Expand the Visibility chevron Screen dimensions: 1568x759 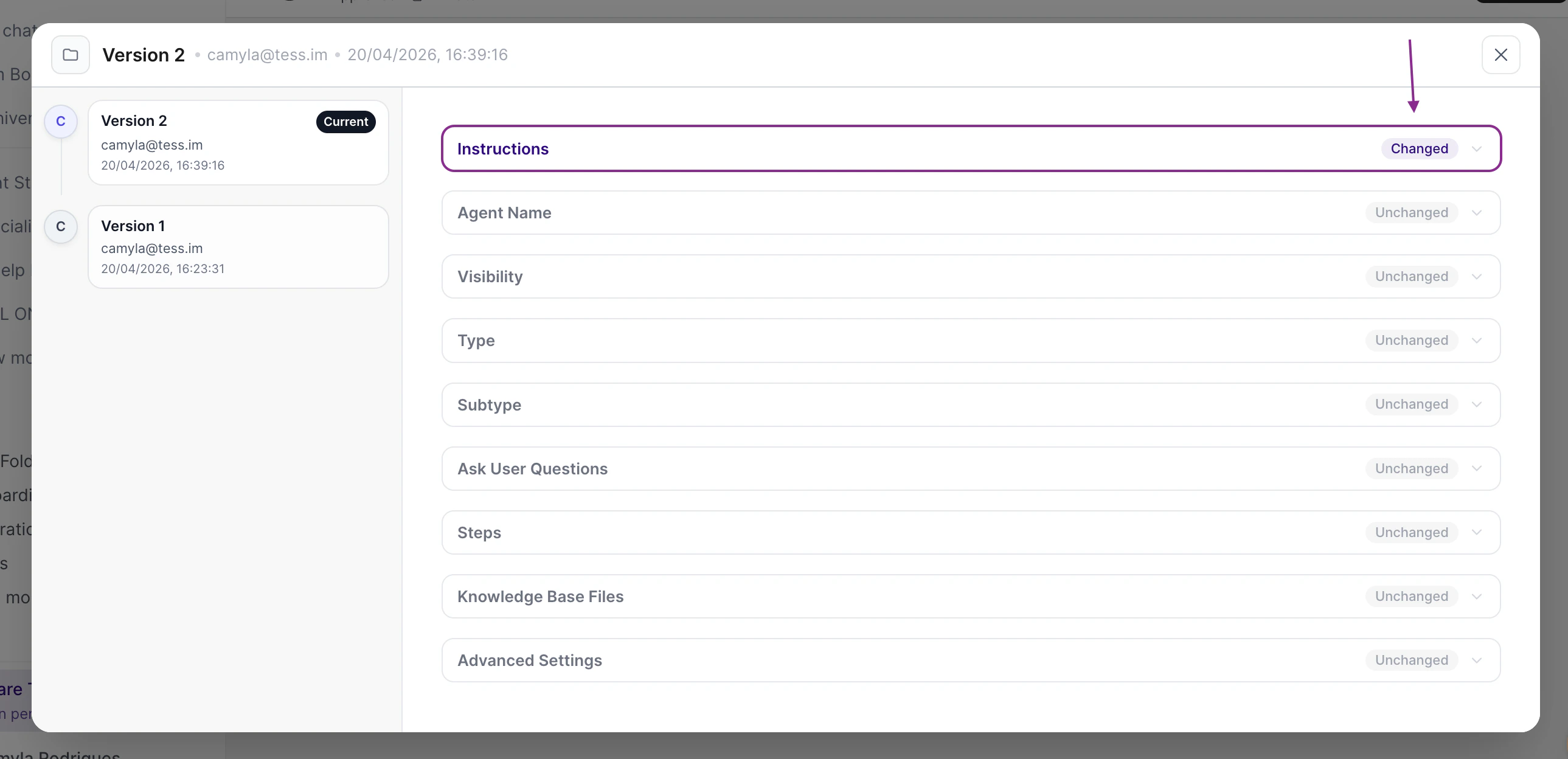point(1476,277)
